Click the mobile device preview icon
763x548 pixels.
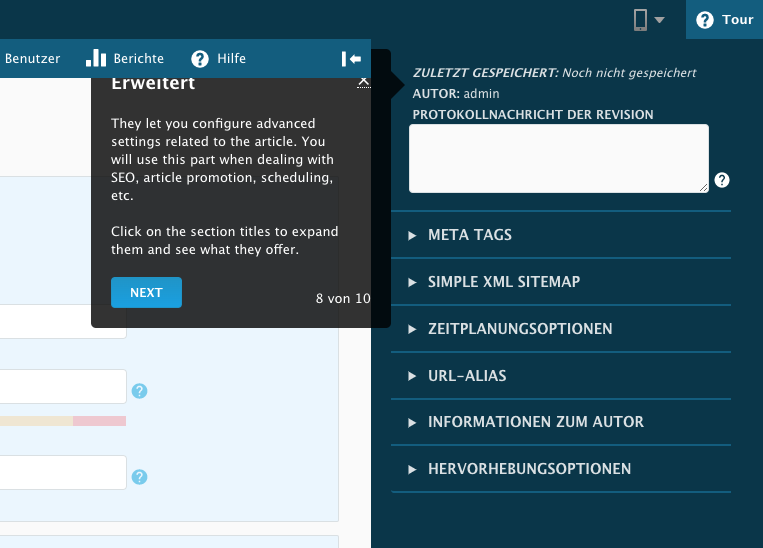641,20
